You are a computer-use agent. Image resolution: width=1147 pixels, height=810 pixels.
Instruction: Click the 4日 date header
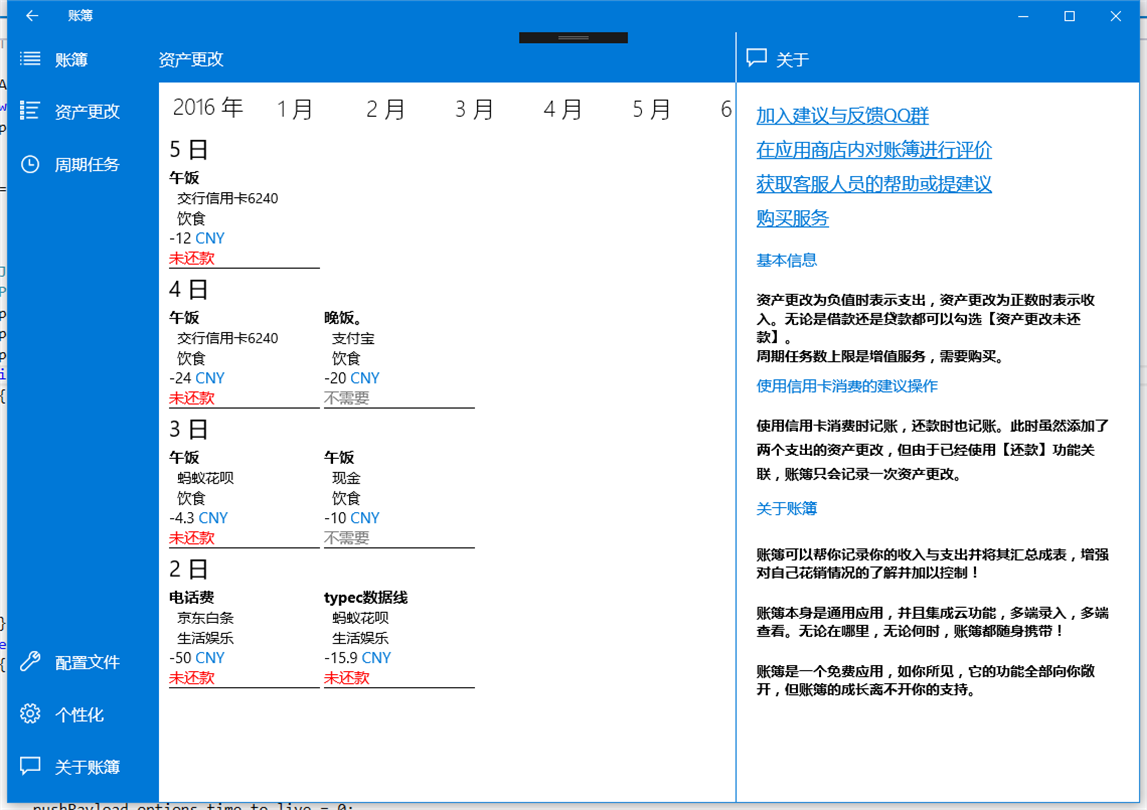[x=189, y=290]
